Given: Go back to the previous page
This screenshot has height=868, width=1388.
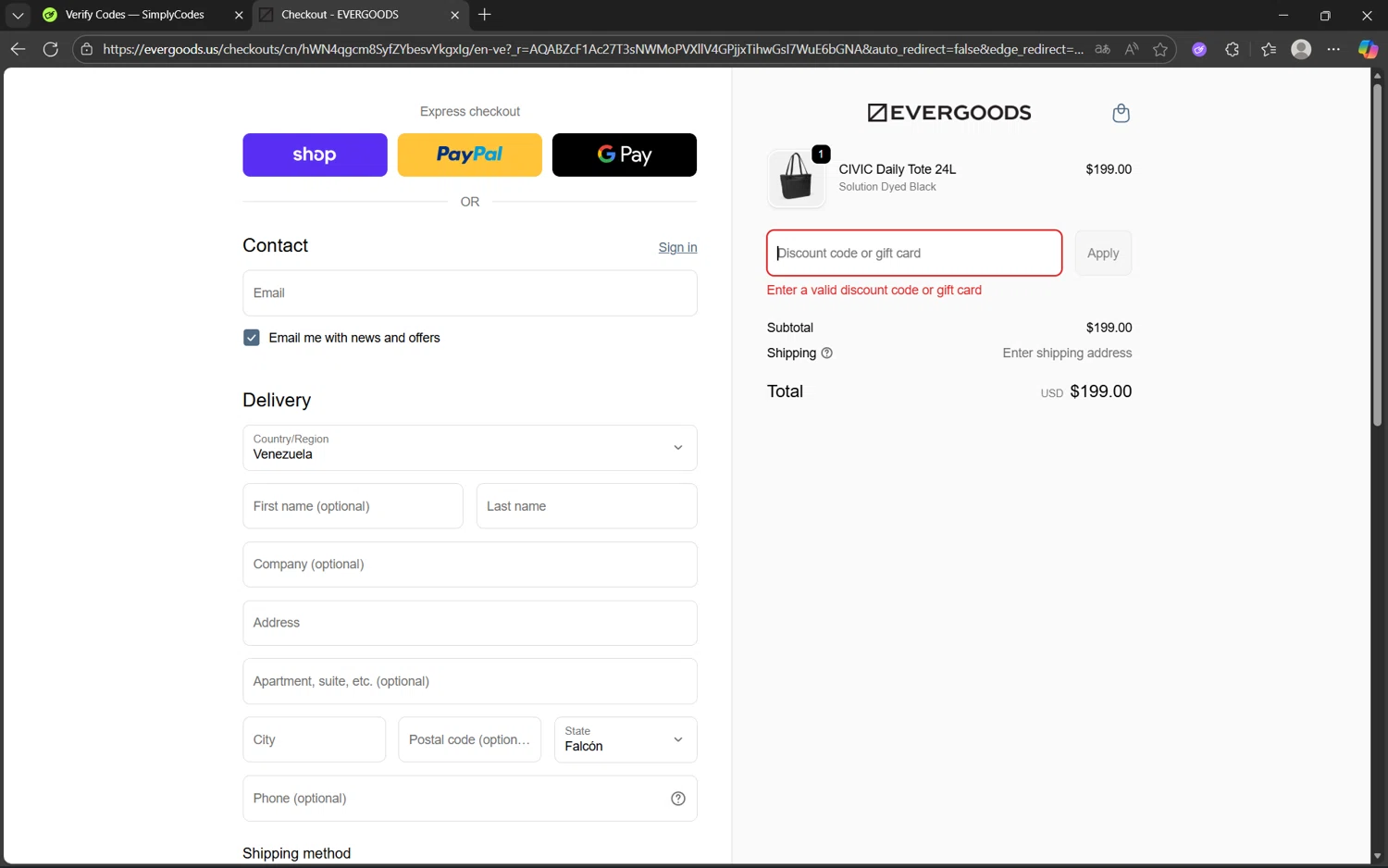Looking at the screenshot, I should [x=18, y=49].
